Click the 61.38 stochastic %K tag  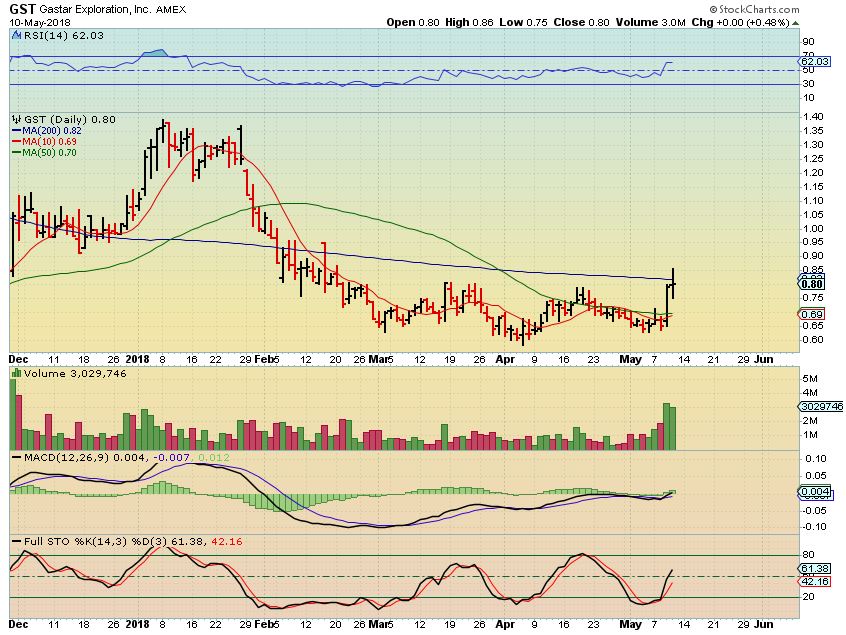814,569
